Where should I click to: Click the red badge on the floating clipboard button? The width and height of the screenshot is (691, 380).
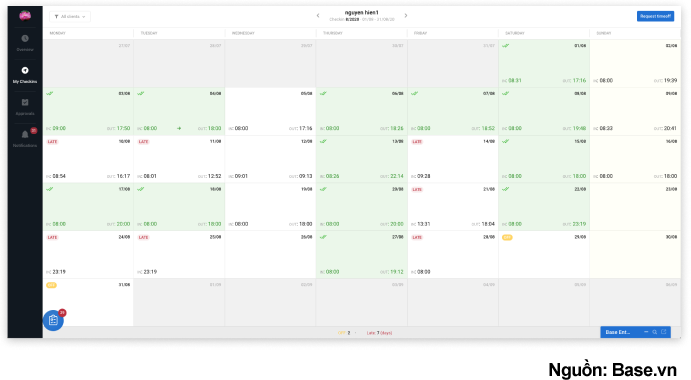click(x=62, y=313)
